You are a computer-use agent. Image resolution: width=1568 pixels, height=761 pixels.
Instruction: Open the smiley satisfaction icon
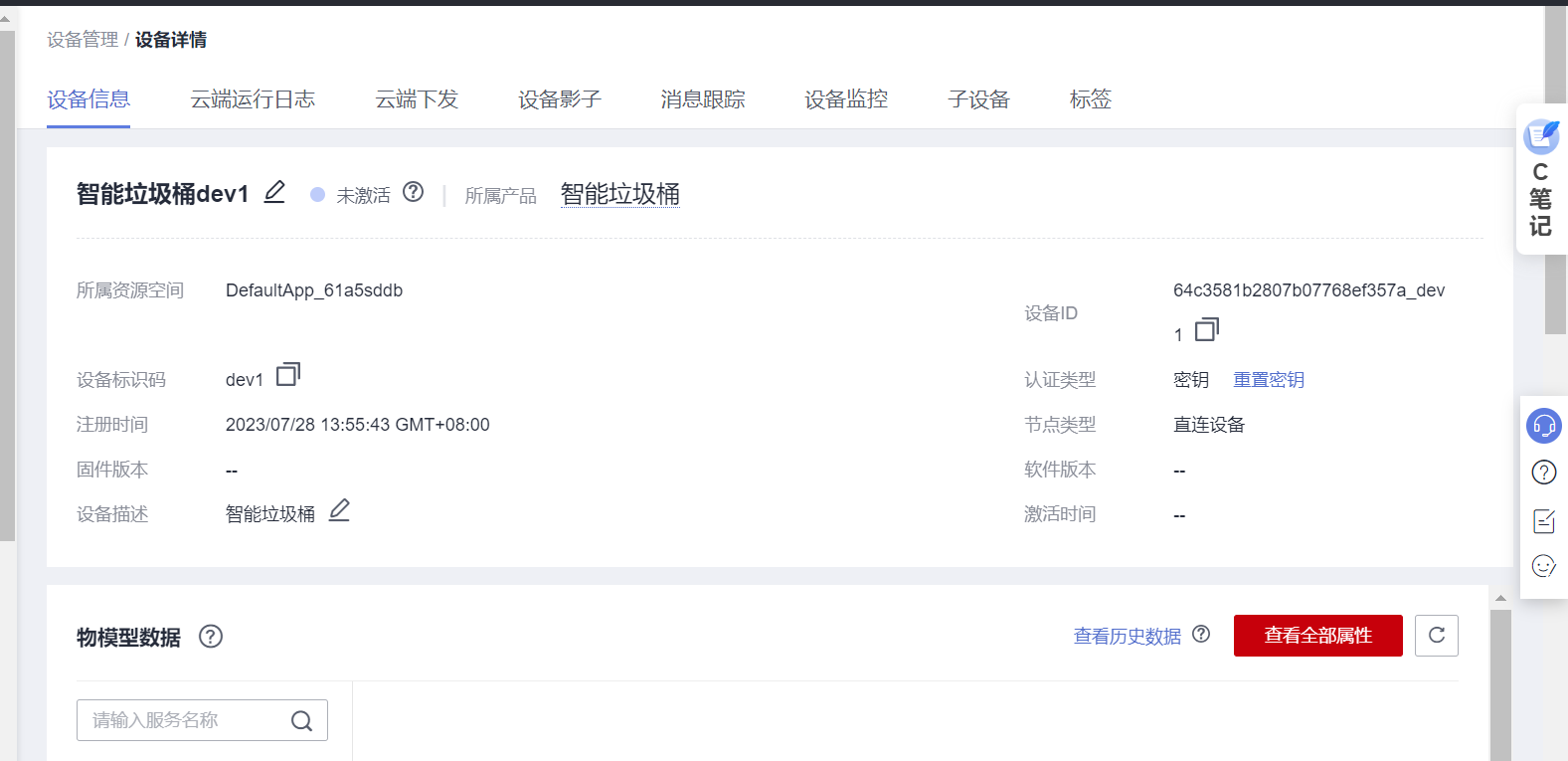(1544, 566)
